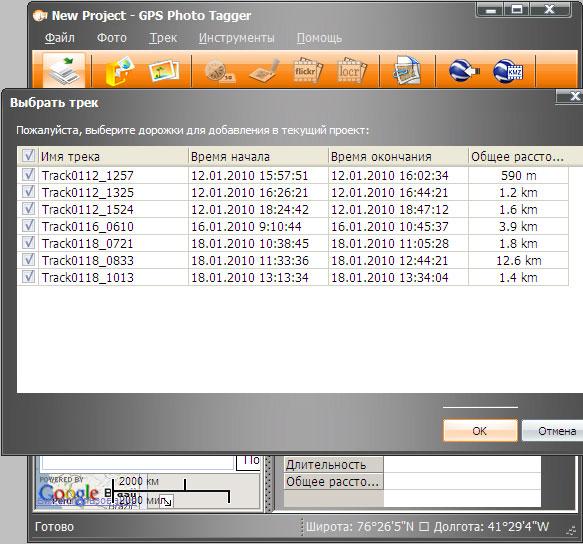Click the 3.9 km distance cell
The width and height of the screenshot is (583, 544).
click(x=518, y=226)
